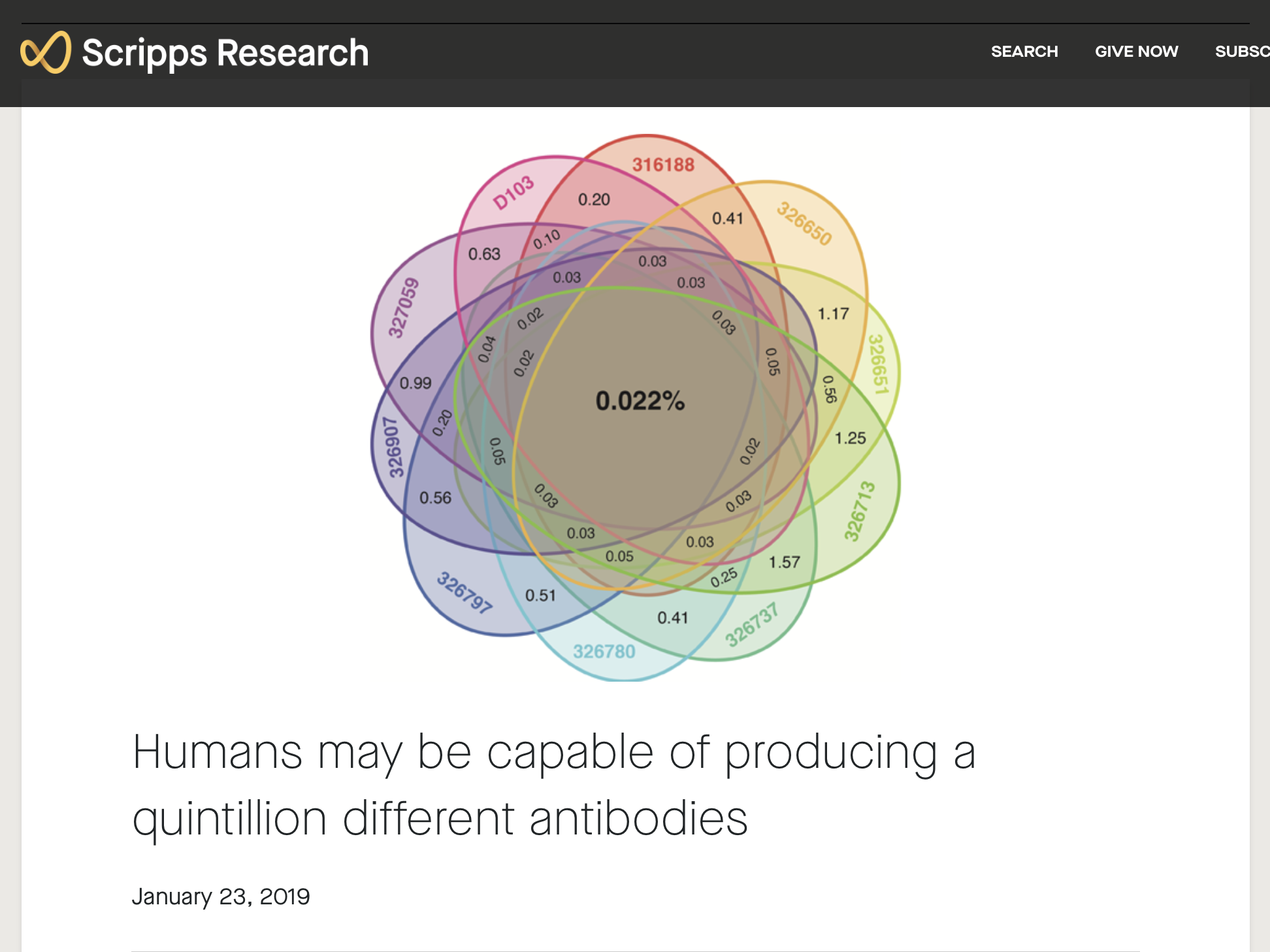This screenshot has width=1270, height=952.
Task: Click the orange 326650 ellipse label
Action: 804,224
